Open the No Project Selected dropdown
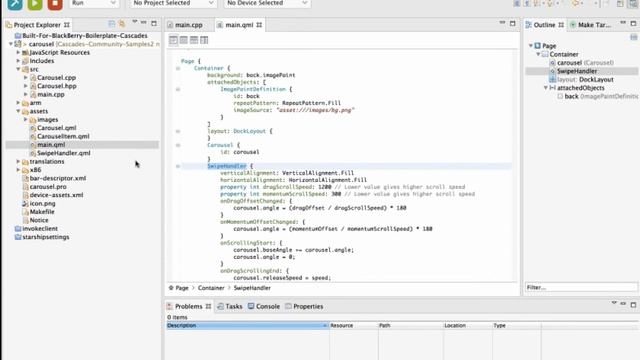Viewport: 640px width, 360px height. click(x=173, y=3)
